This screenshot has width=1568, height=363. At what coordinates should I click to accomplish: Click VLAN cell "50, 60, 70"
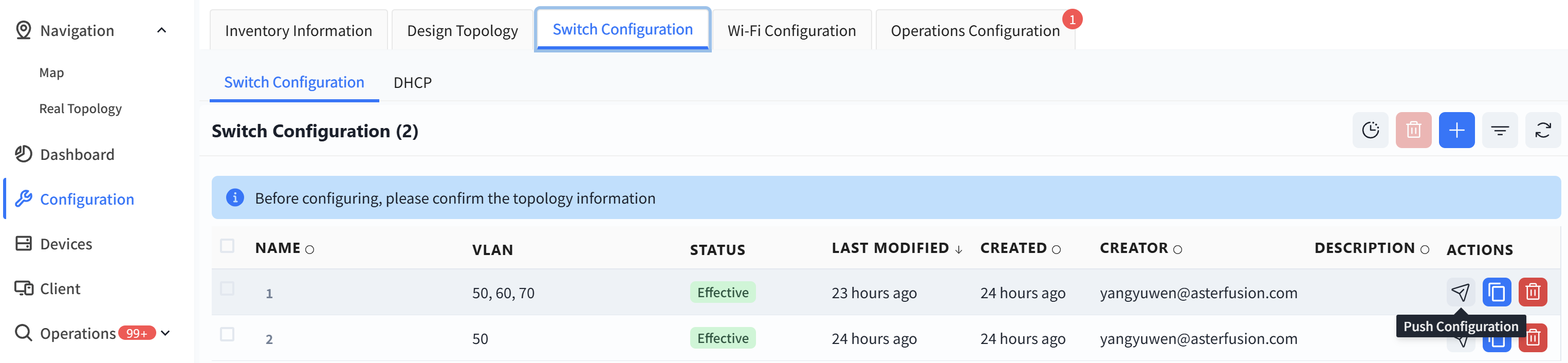click(x=503, y=293)
